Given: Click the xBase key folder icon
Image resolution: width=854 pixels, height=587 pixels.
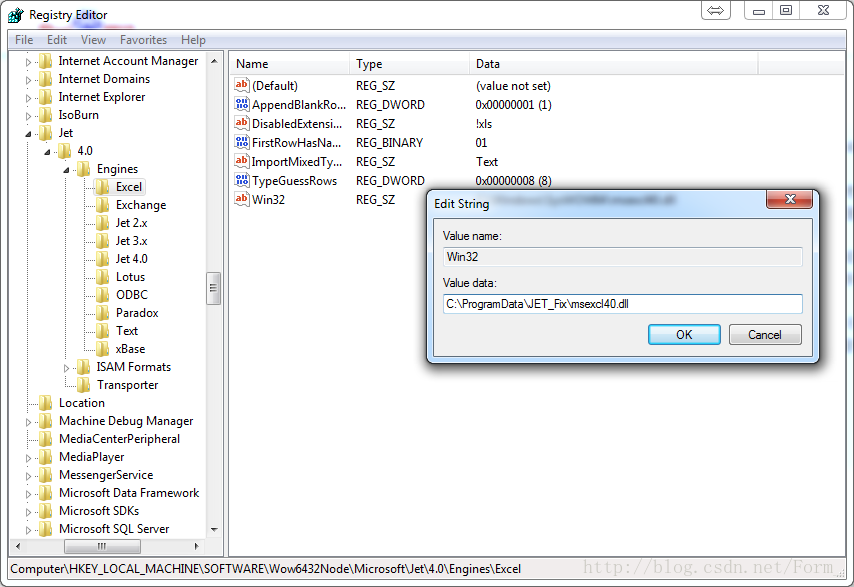Looking at the screenshot, I should [x=102, y=348].
